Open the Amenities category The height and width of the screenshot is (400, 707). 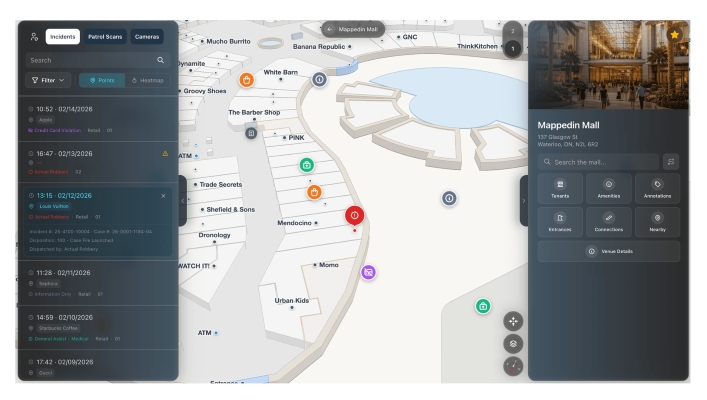pyautogui.click(x=609, y=189)
